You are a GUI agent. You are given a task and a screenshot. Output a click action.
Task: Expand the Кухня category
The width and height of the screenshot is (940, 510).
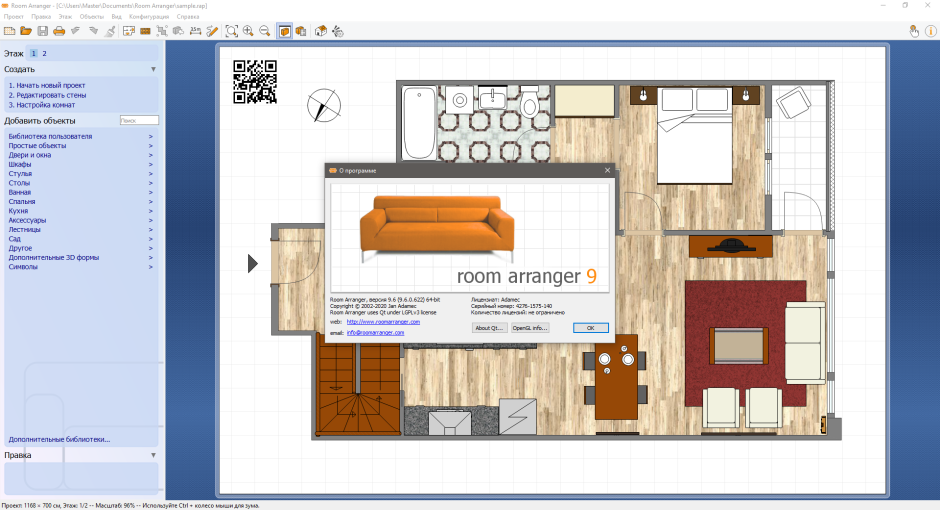click(80, 211)
